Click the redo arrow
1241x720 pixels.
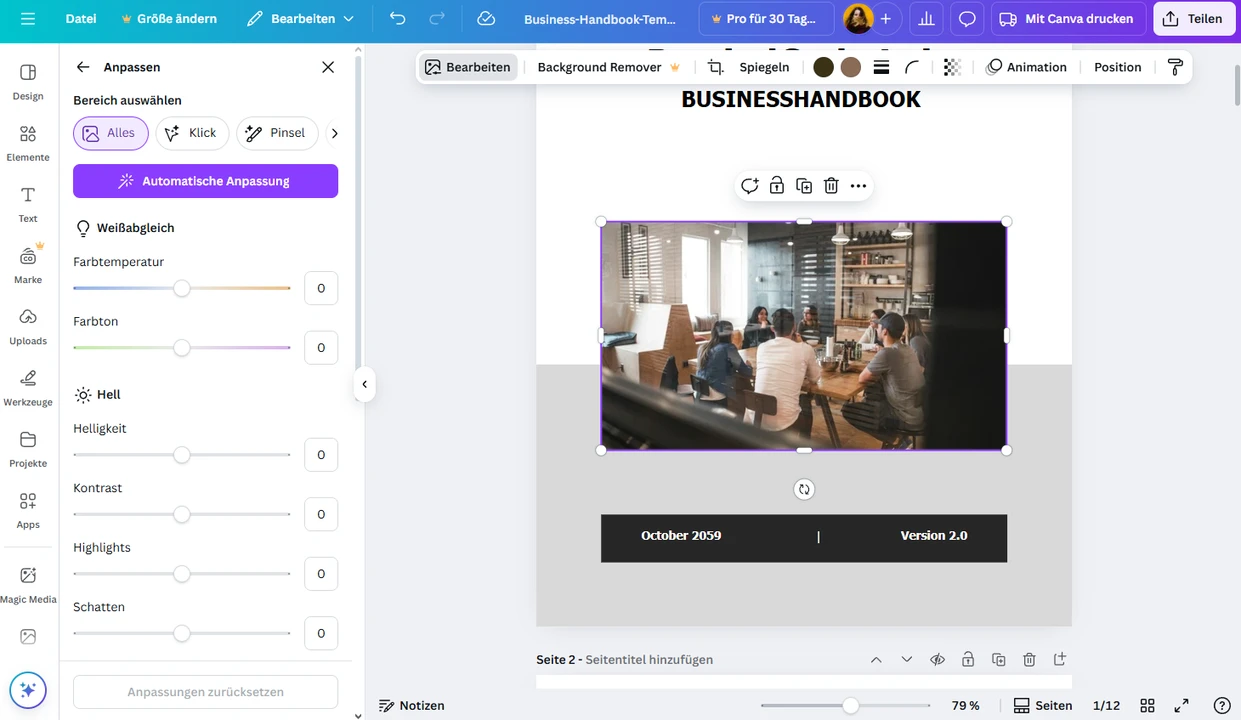[x=437, y=19]
